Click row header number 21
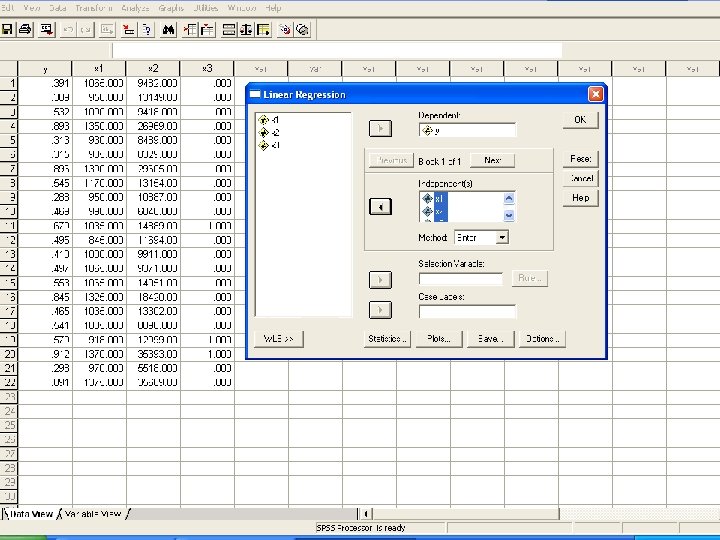Image resolution: width=720 pixels, height=540 pixels. point(9,368)
